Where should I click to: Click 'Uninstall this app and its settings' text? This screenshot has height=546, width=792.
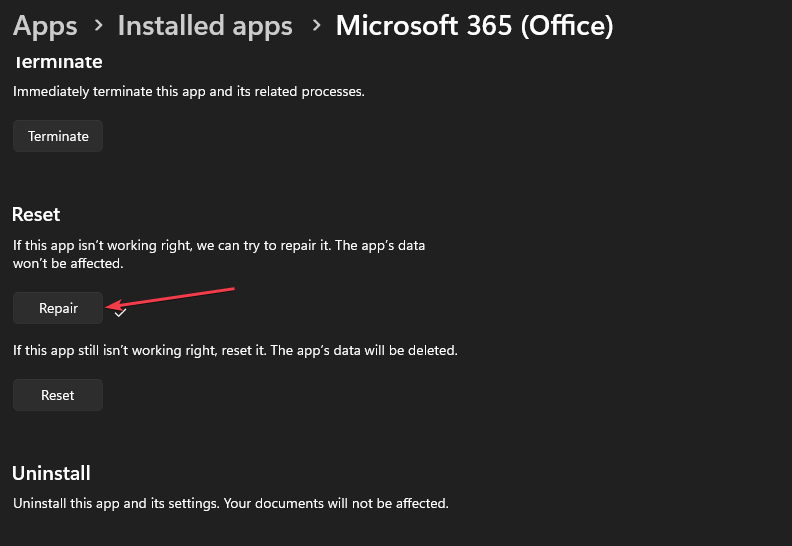pos(117,503)
